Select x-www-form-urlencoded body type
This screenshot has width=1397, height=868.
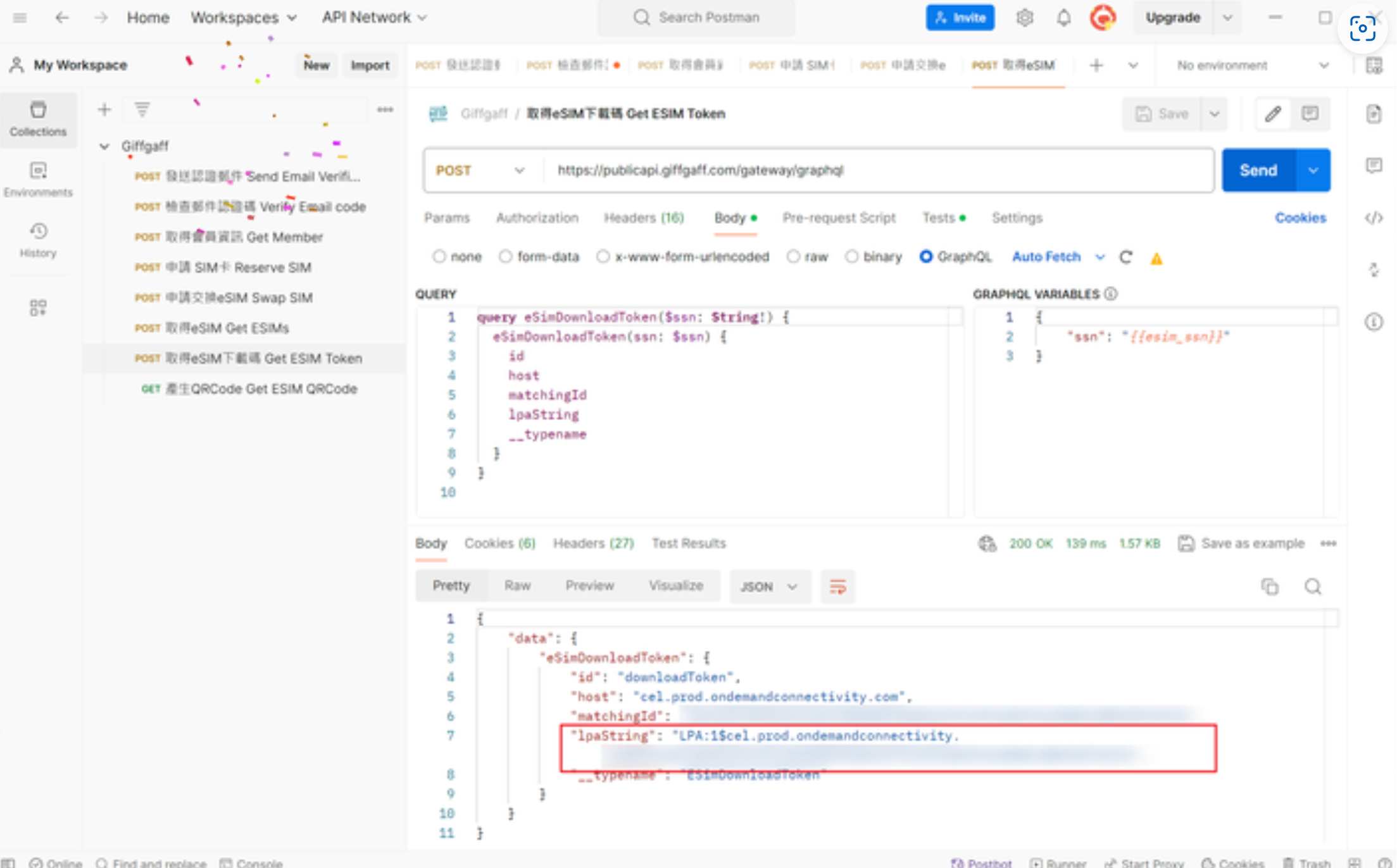[603, 257]
